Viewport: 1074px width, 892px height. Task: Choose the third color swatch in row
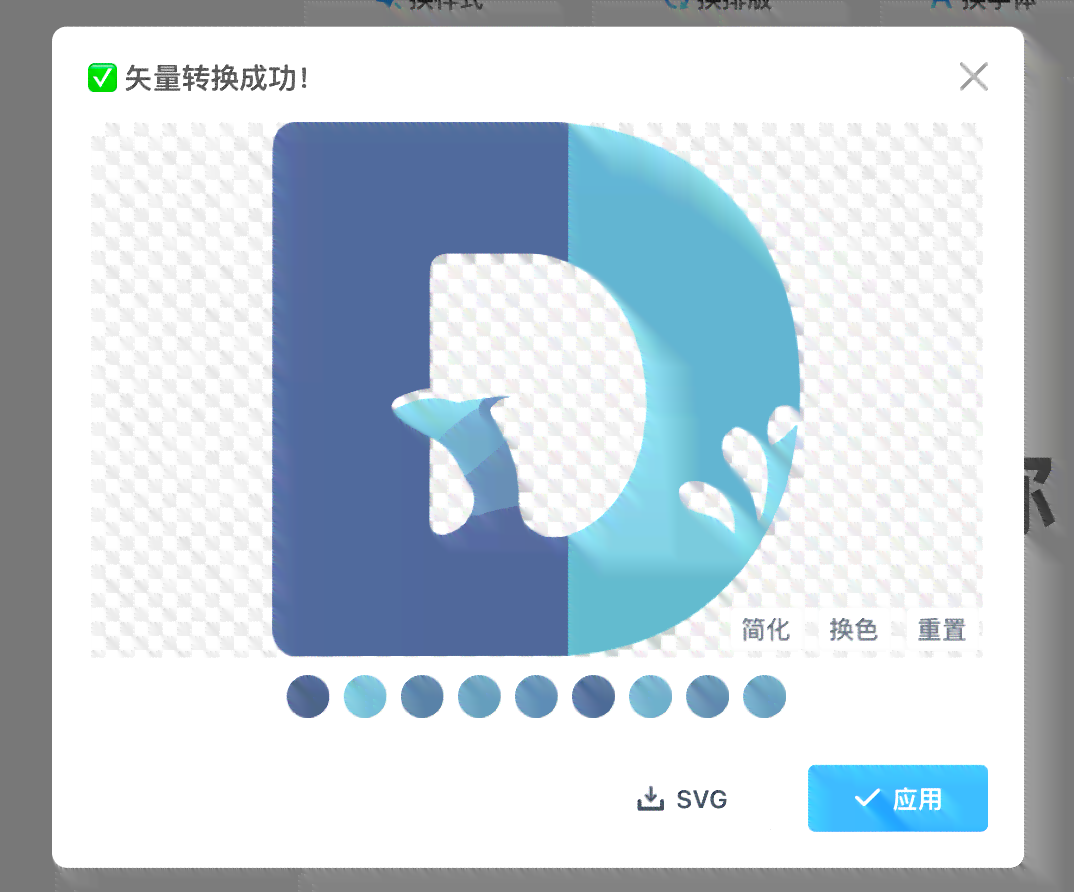pos(422,696)
